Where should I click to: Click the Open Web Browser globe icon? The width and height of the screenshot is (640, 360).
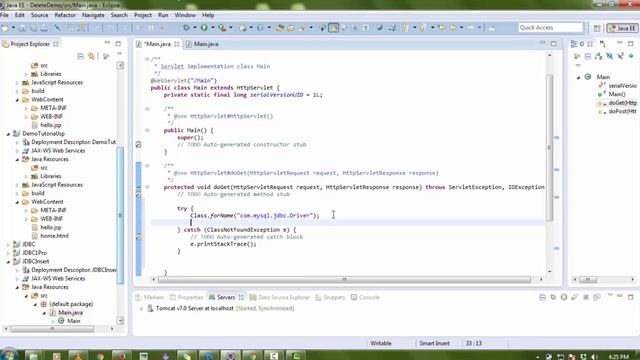click(x=380, y=28)
